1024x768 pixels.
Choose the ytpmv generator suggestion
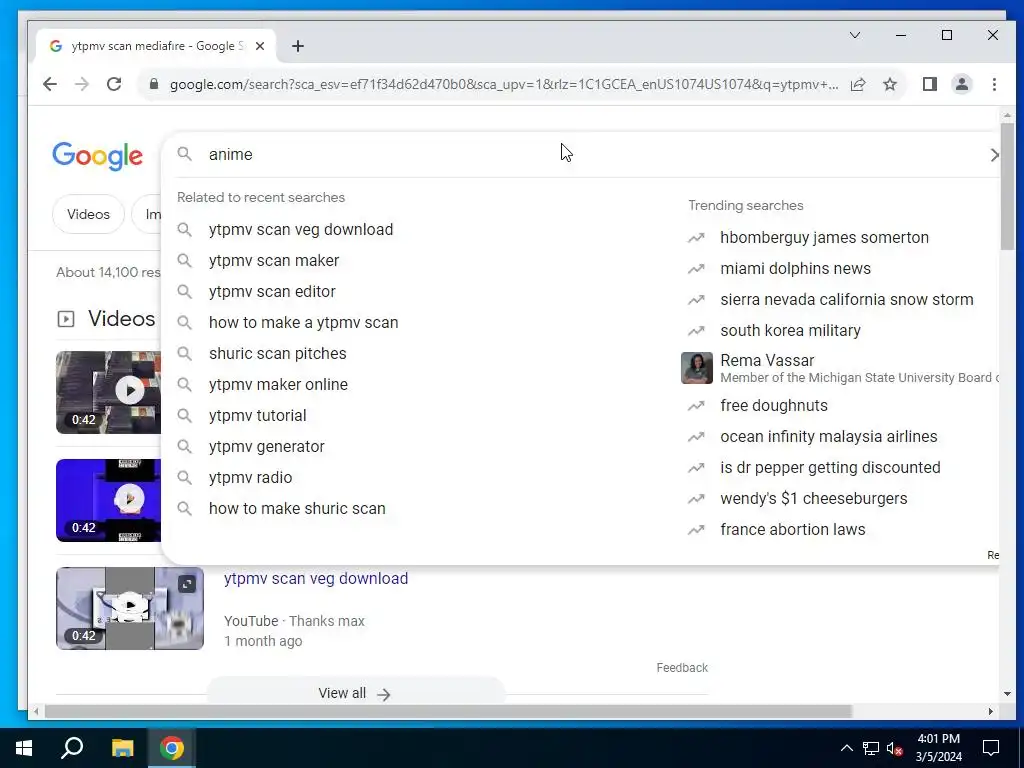[x=266, y=447]
